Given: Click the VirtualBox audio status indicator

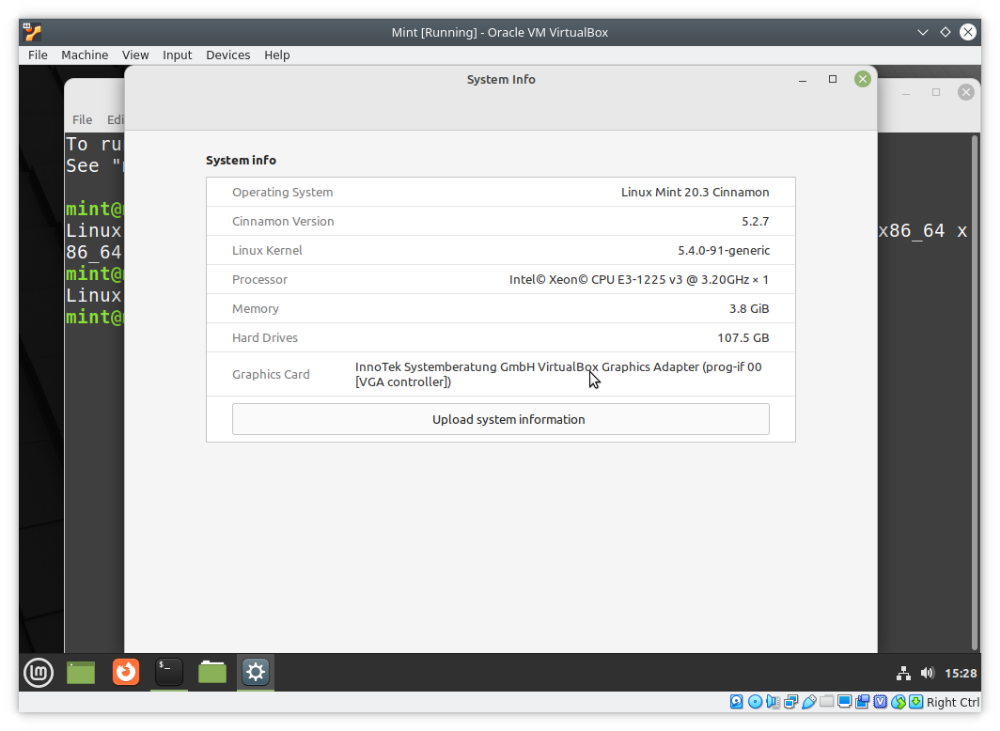Looking at the screenshot, I should (773, 702).
